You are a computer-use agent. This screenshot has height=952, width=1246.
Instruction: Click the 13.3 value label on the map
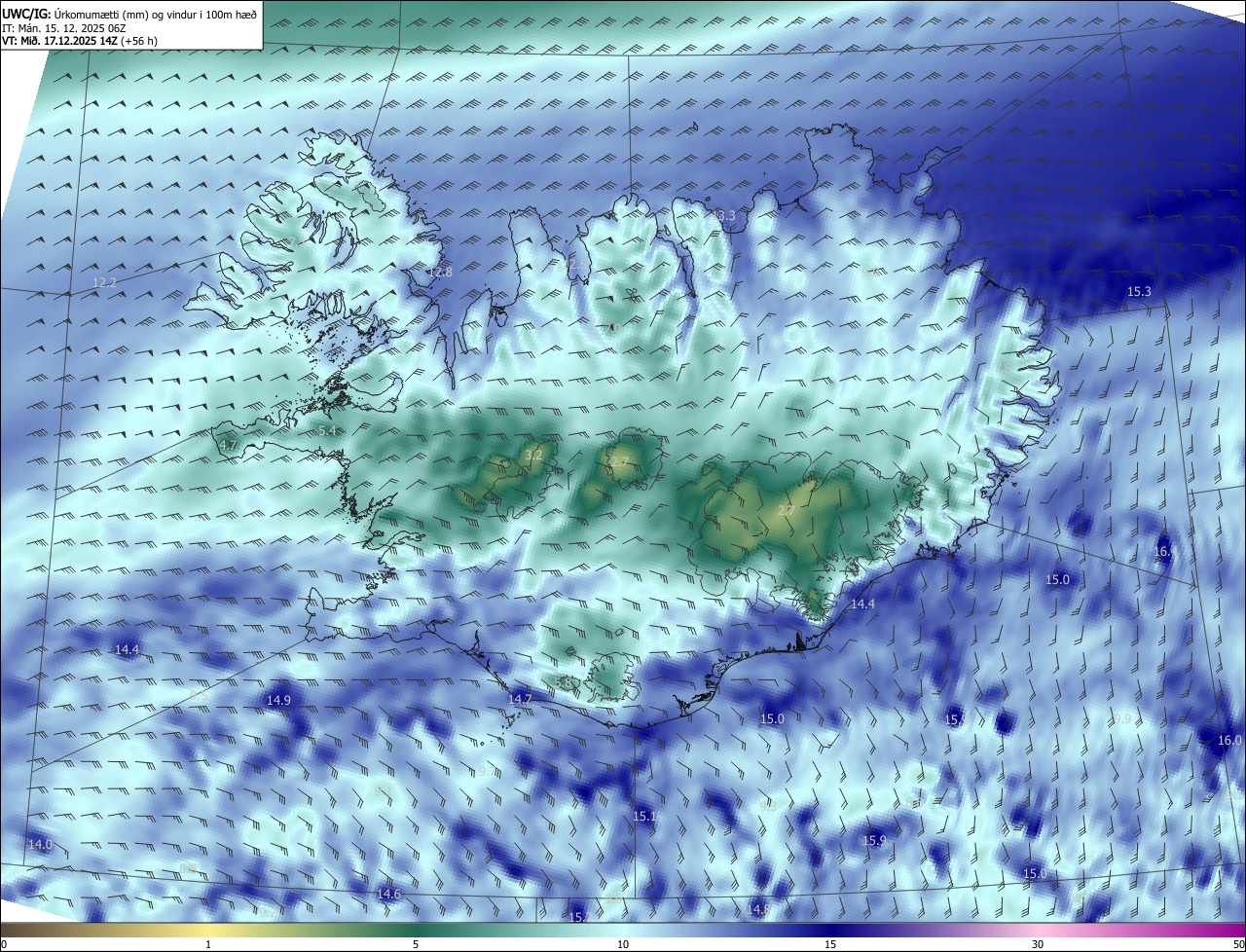pos(723,215)
